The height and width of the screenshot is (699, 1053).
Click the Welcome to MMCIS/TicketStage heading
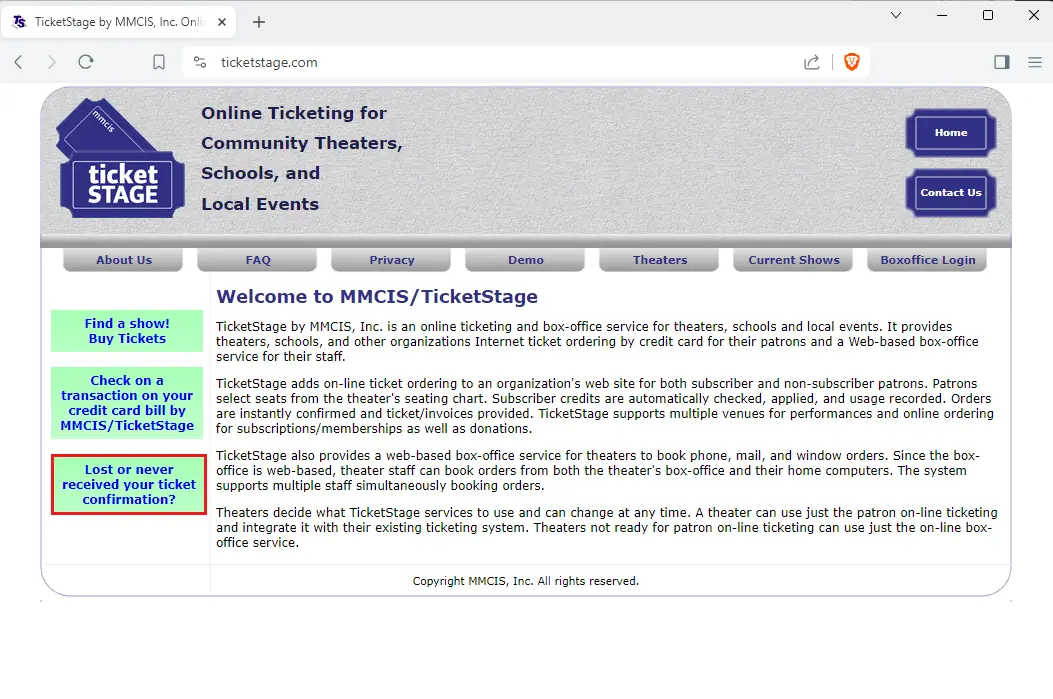(x=377, y=297)
